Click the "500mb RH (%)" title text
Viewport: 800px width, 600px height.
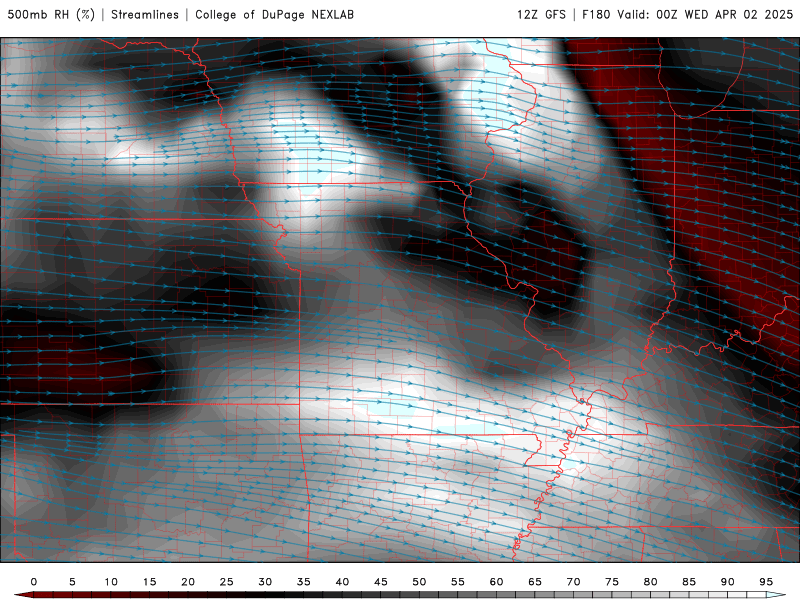[51, 15]
